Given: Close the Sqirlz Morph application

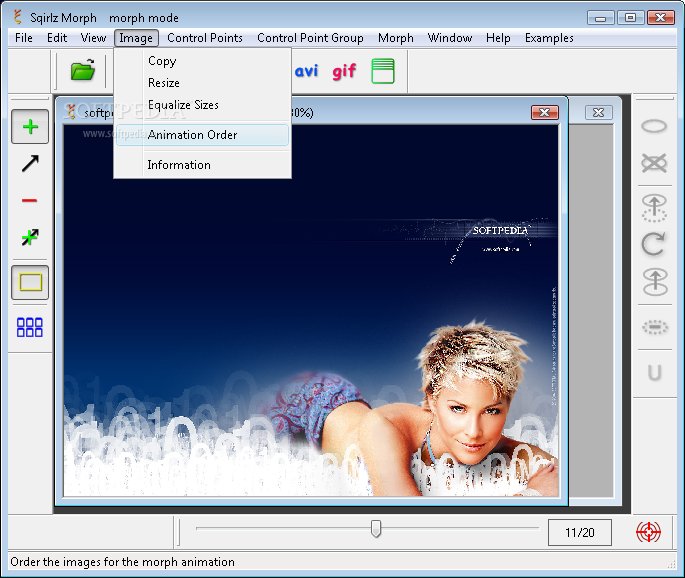Looking at the screenshot, I should (661, 18).
